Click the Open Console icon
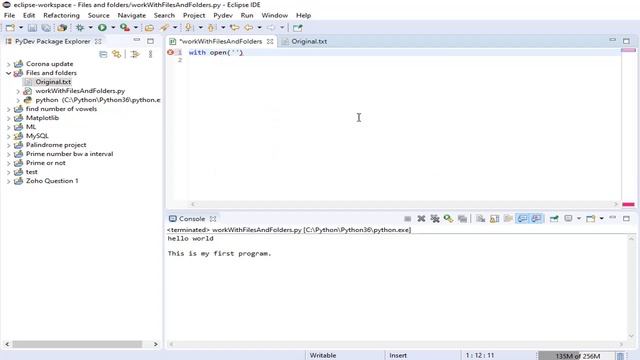Viewport: 640px width, 360px height. [x=591, y=219]
